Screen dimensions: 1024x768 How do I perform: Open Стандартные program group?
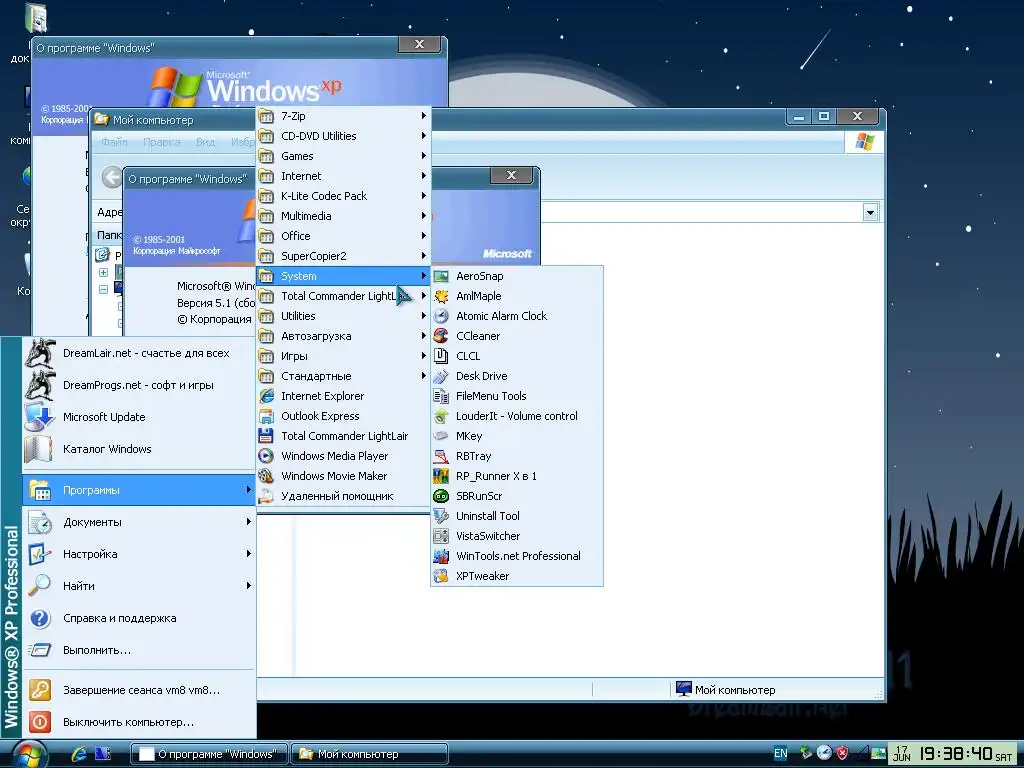(344, 376)
